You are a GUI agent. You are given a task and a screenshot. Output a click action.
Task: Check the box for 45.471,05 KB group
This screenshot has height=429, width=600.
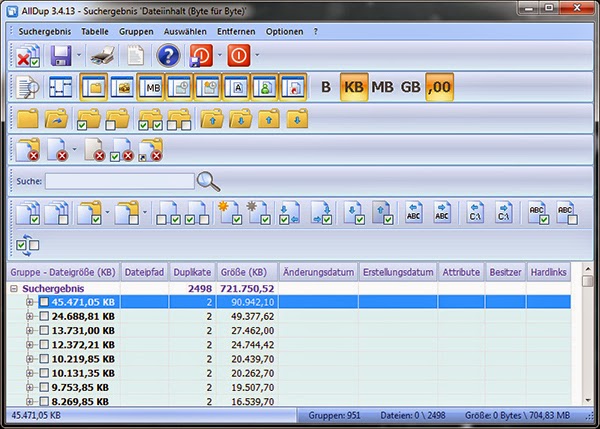(x=44, y=302)
